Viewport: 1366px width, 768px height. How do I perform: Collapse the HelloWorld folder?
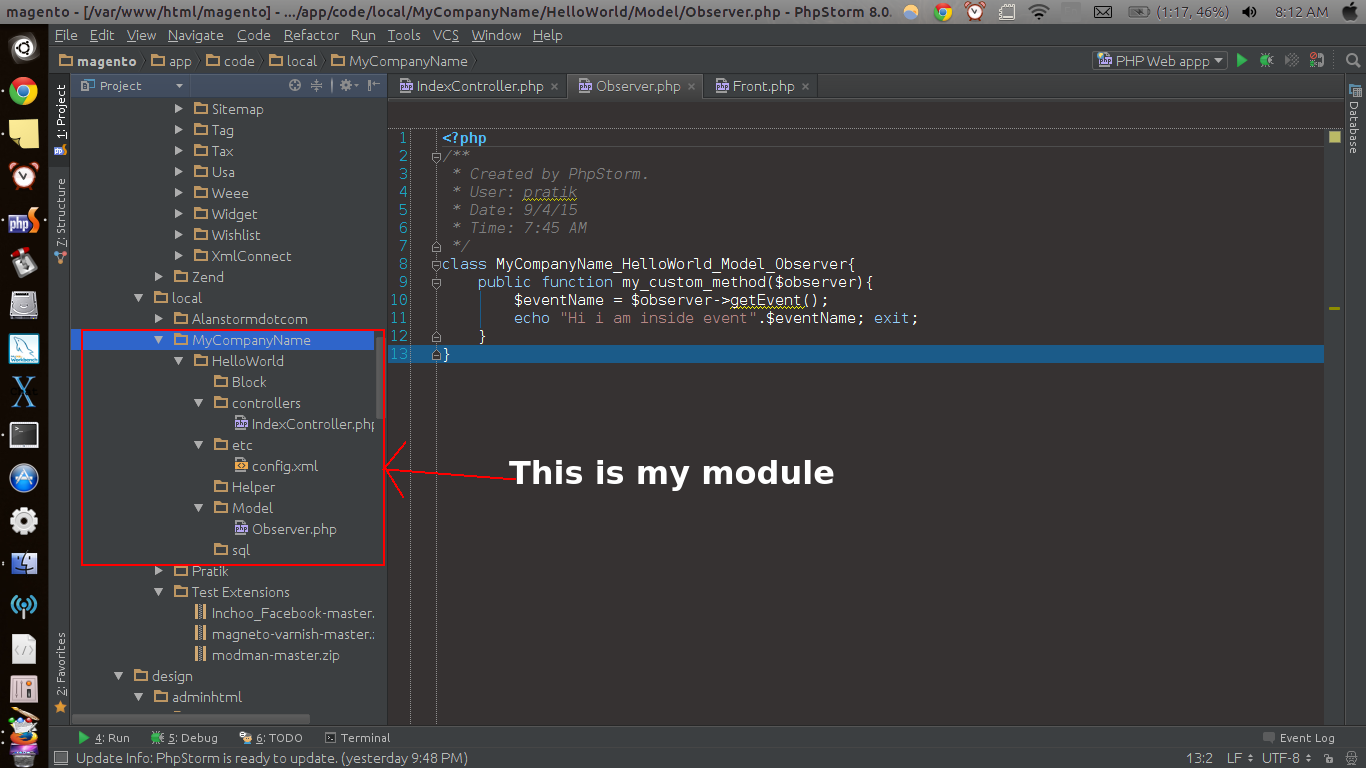coord(179,361)
